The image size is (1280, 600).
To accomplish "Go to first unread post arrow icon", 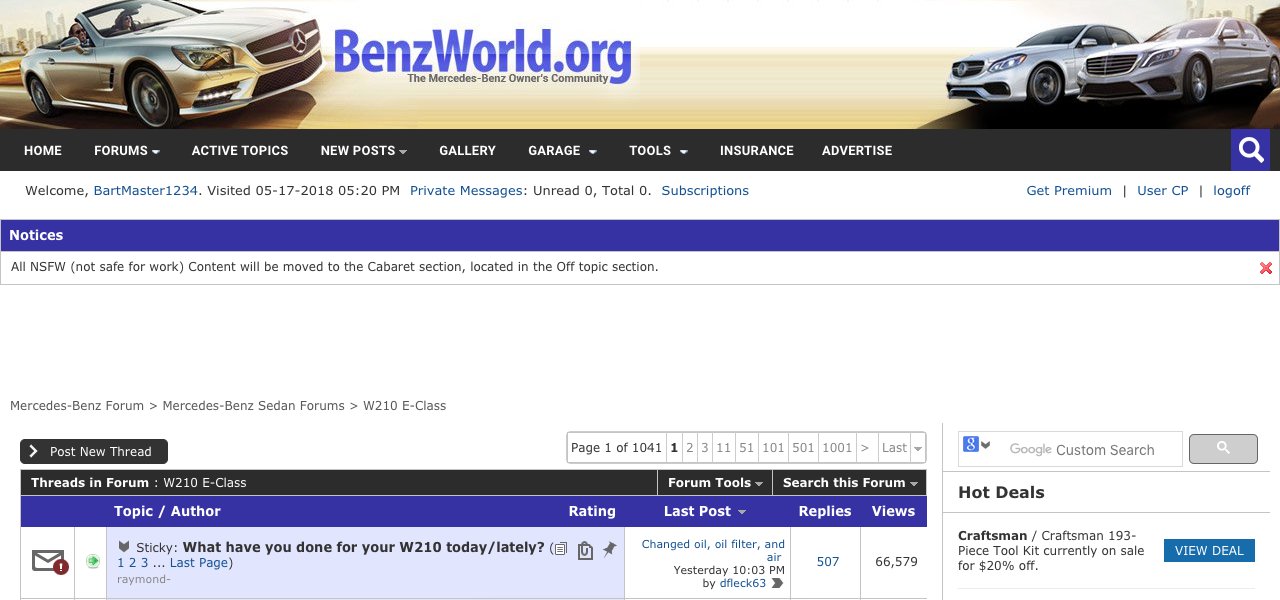I will 125,547.
